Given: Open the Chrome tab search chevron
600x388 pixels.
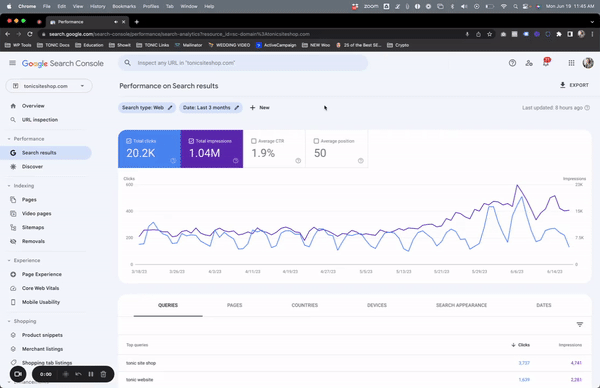Looking at the screenshot, I should click(592, 22).
